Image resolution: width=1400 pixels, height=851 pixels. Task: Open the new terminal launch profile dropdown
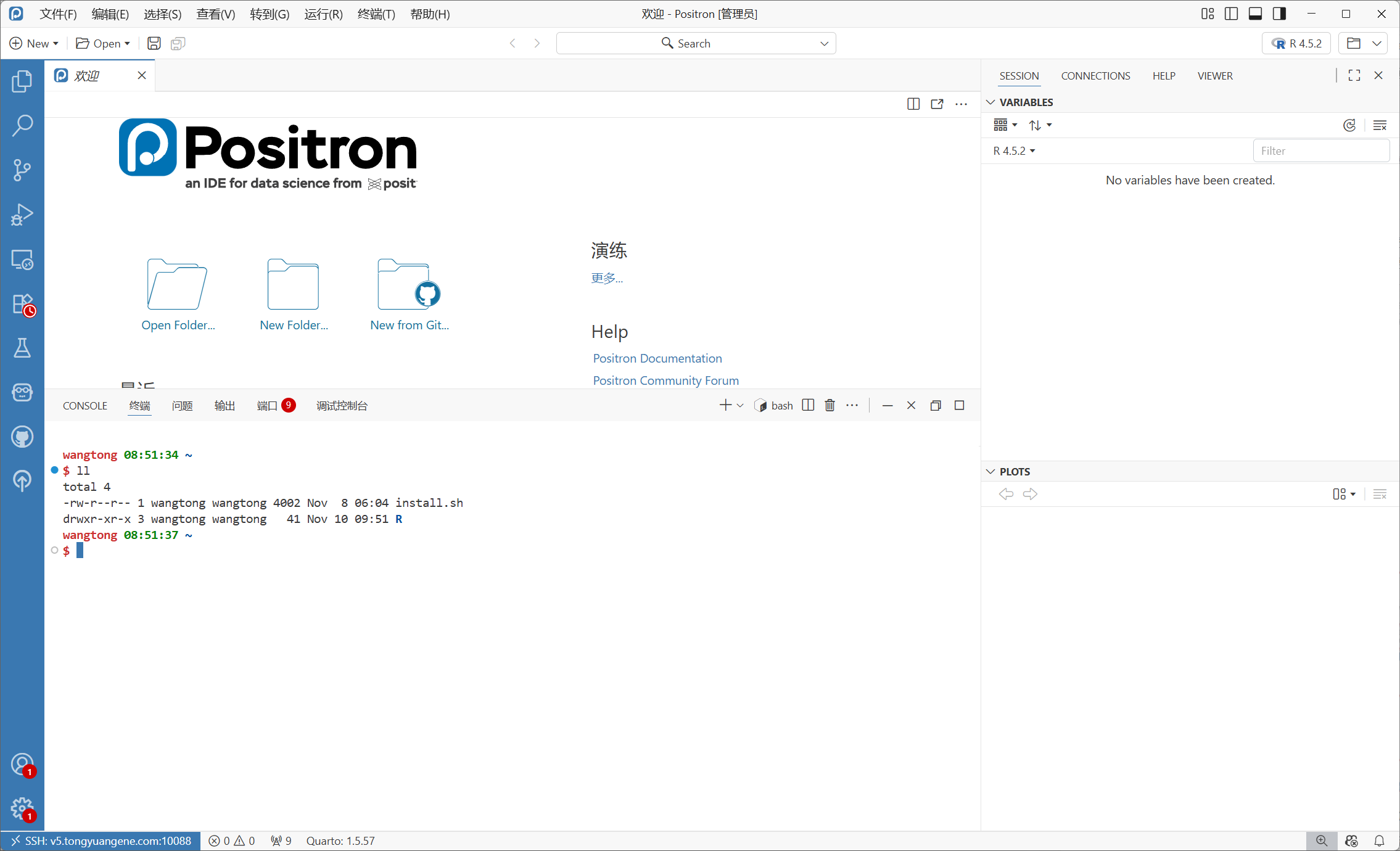click(740, 405)
